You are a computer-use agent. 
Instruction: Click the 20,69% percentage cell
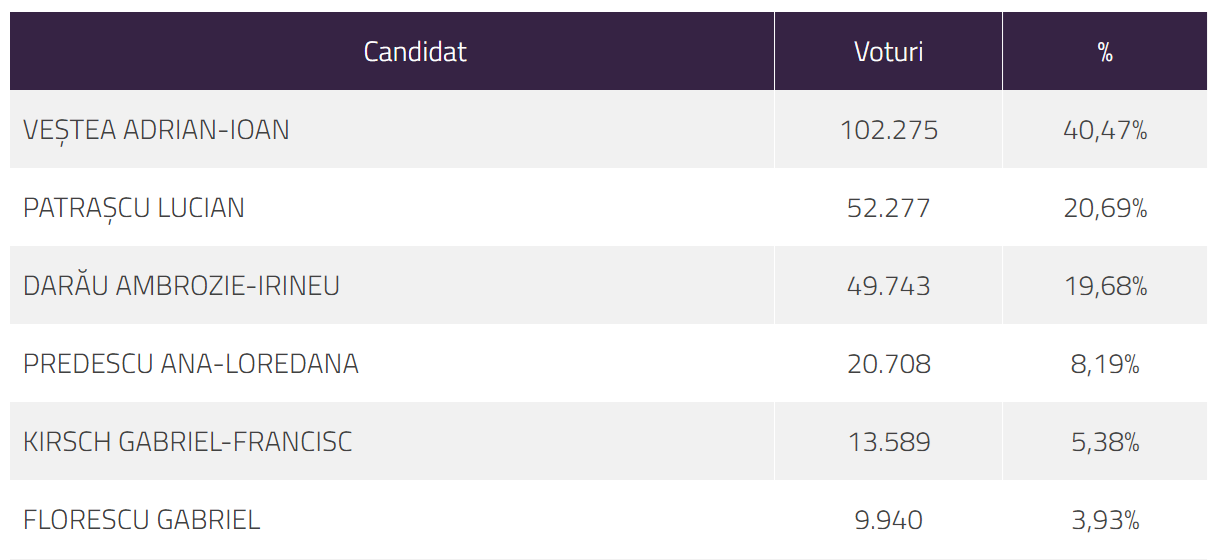coord(1104,208)
